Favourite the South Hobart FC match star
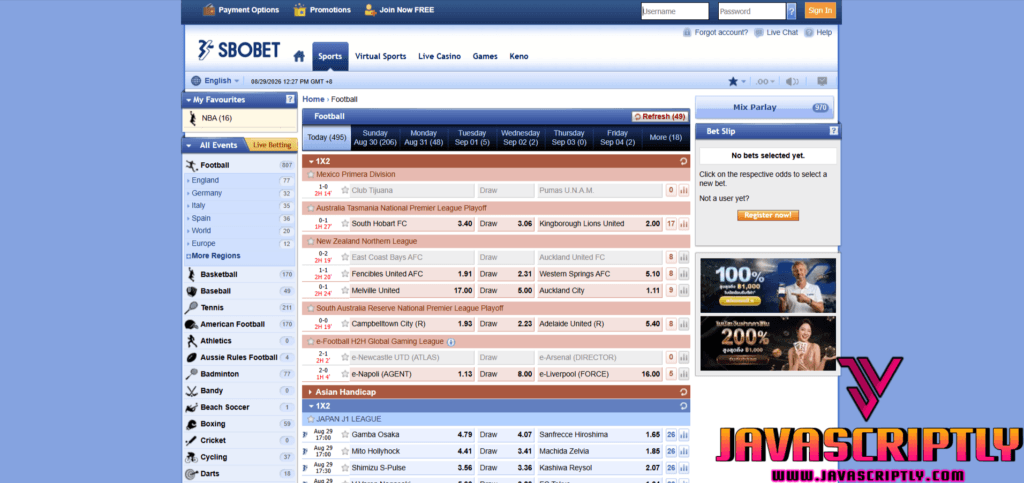Screen dimensions: 1024x483 coord(345,223)
